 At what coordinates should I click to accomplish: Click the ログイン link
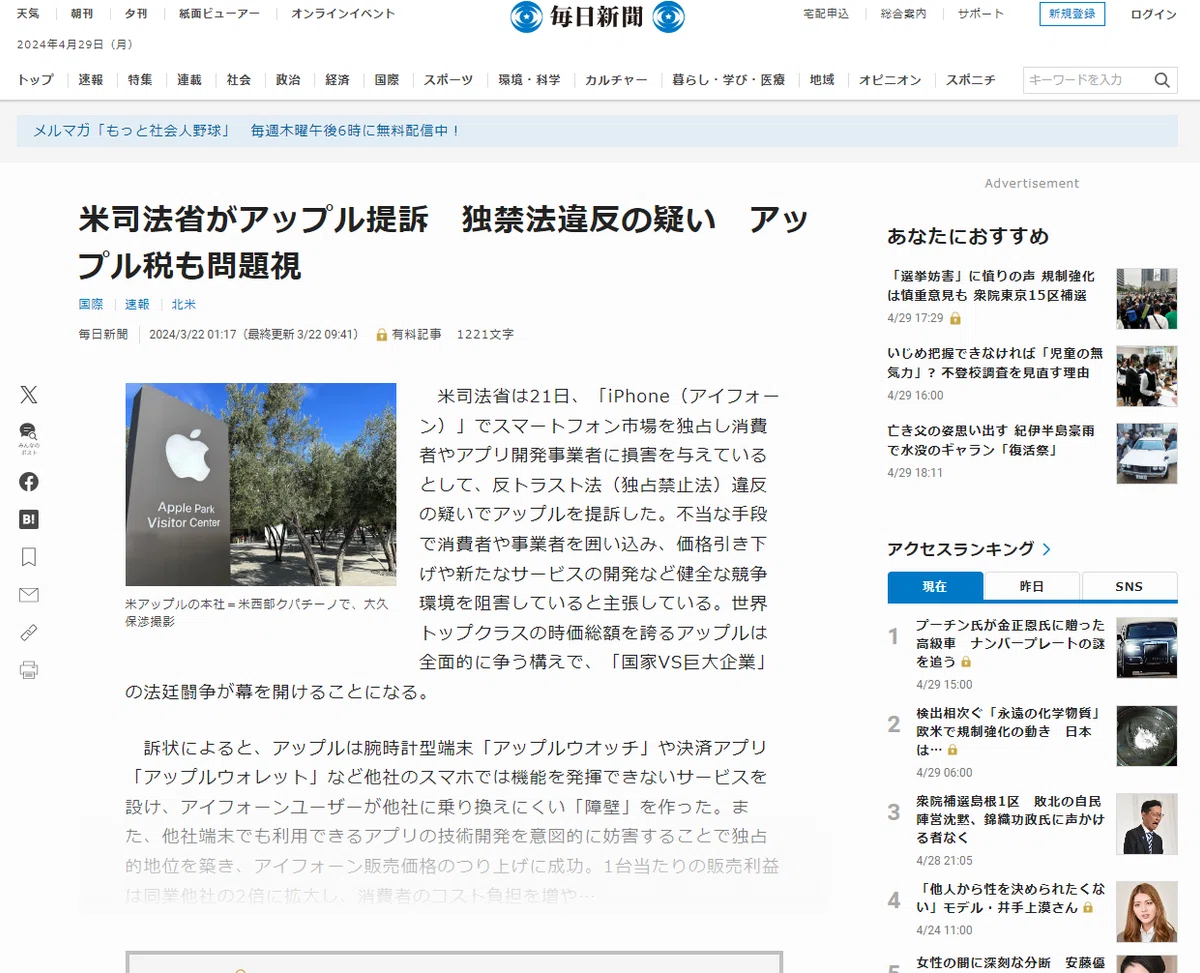tap(1154, 14)
